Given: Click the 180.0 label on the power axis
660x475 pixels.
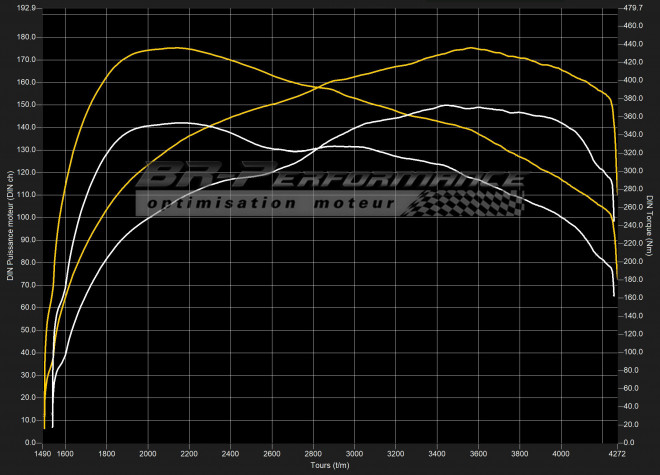Looking at the screenshot, I should [25, 37].
